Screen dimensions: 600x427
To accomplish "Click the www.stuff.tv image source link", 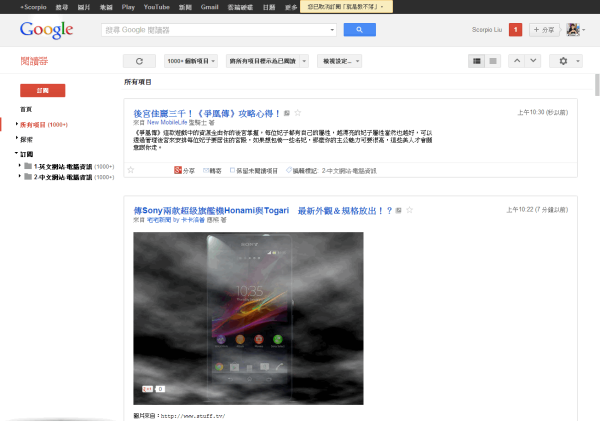I will [x=193, y=416].
